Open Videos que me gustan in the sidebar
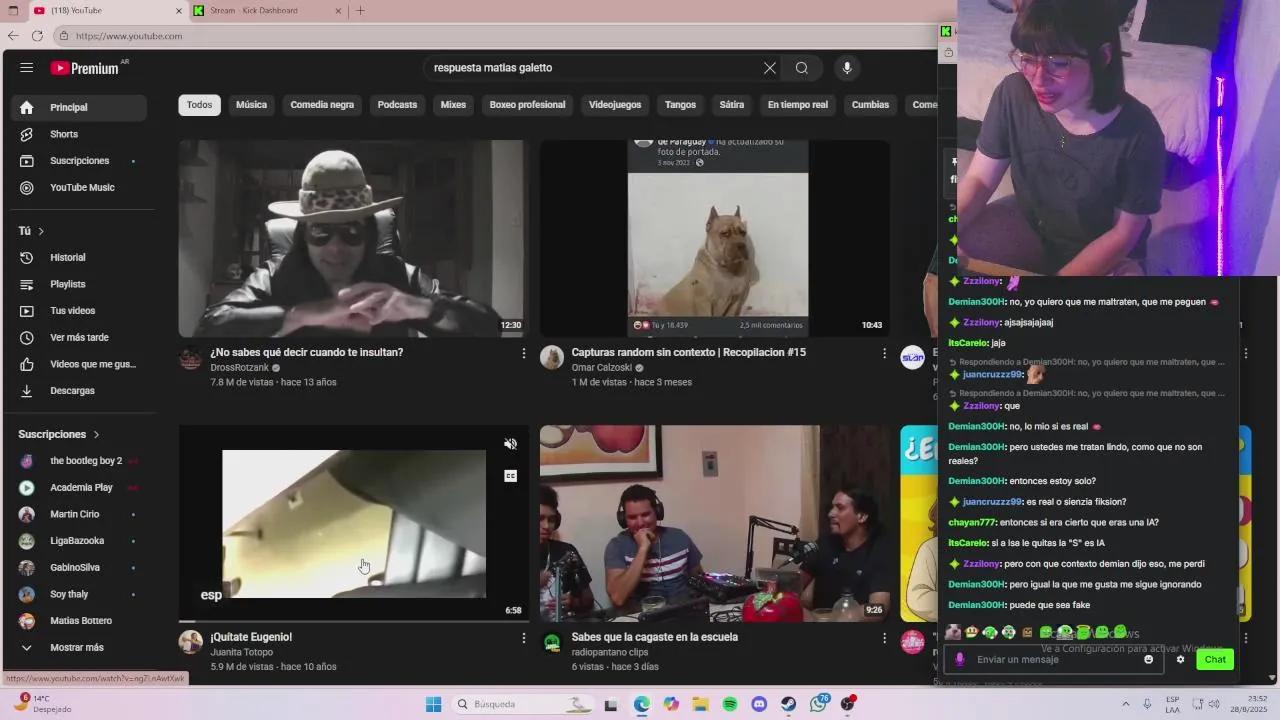The height and width of the screenshot is (720, 1280). (x=80, y=364)
